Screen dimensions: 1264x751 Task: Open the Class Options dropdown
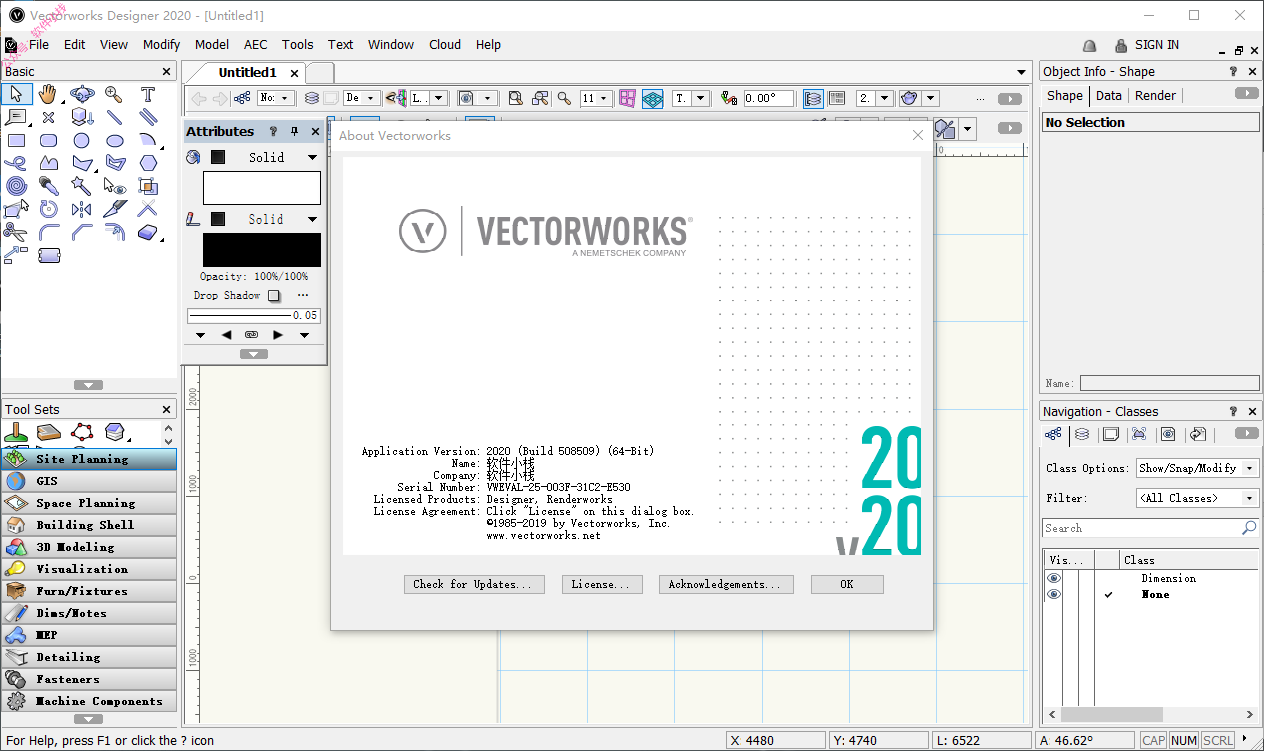(1197, 468)
